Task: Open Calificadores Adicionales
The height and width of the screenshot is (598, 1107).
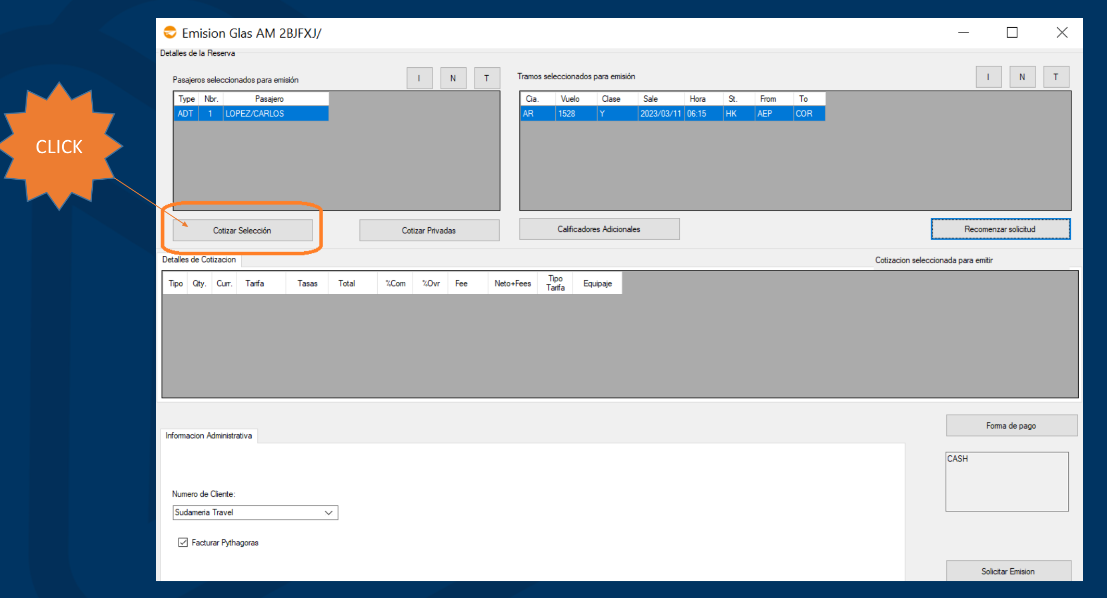Action: pyautogui.click(x=599, y=229)
